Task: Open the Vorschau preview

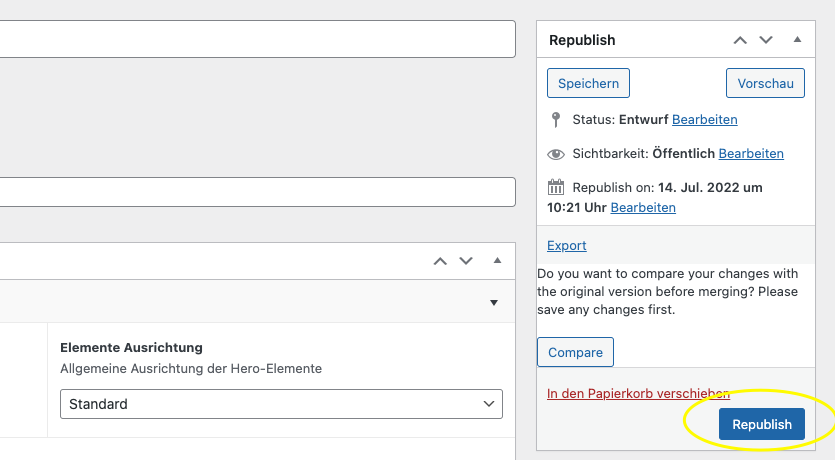Action: tap(765, 83)
